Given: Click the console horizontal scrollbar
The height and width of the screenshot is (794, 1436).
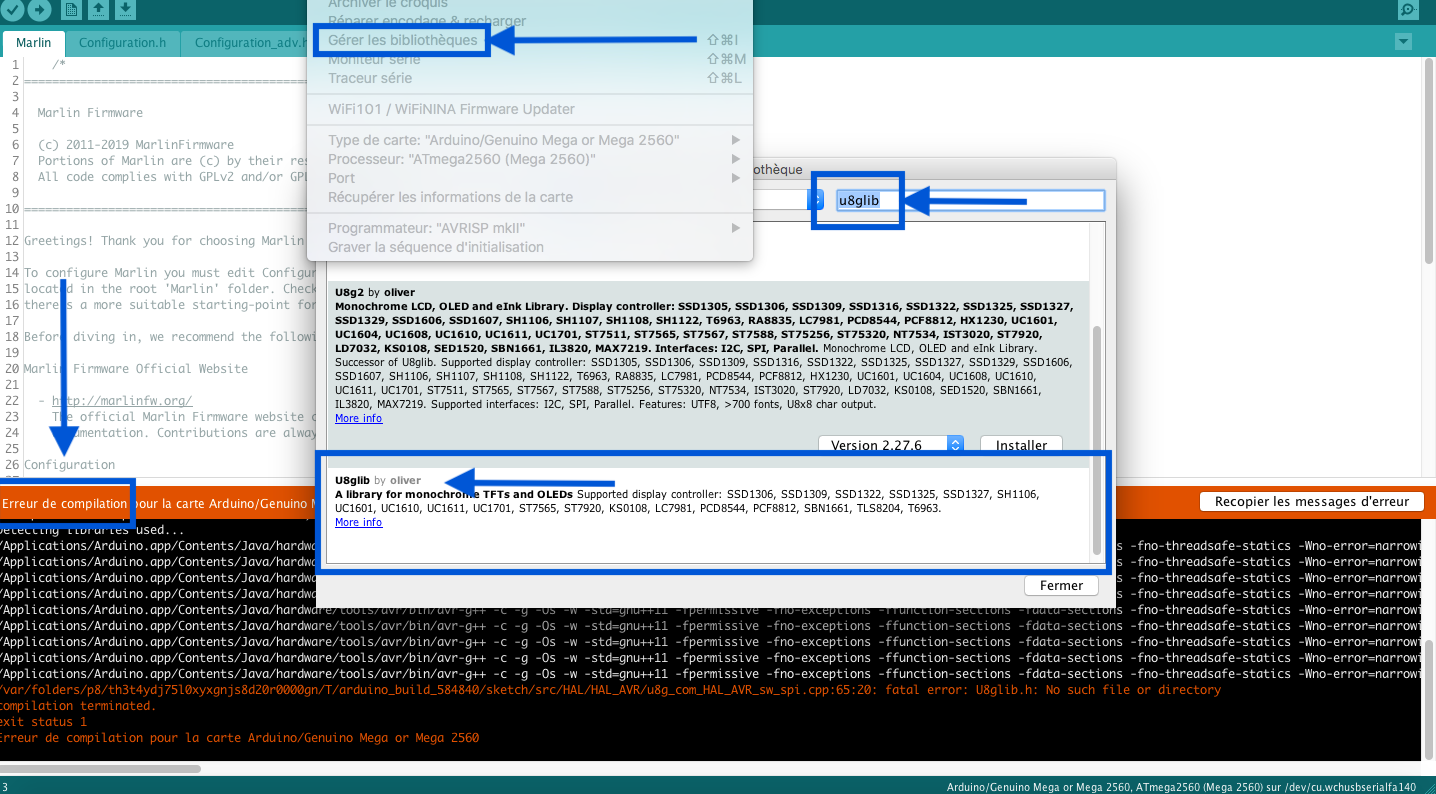Looking at the screenshot, I should (x=100, y=769).
